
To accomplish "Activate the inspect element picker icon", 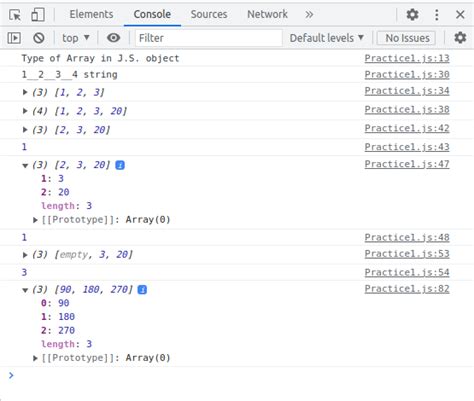I will pyautogui.click(x=15, y=15).
